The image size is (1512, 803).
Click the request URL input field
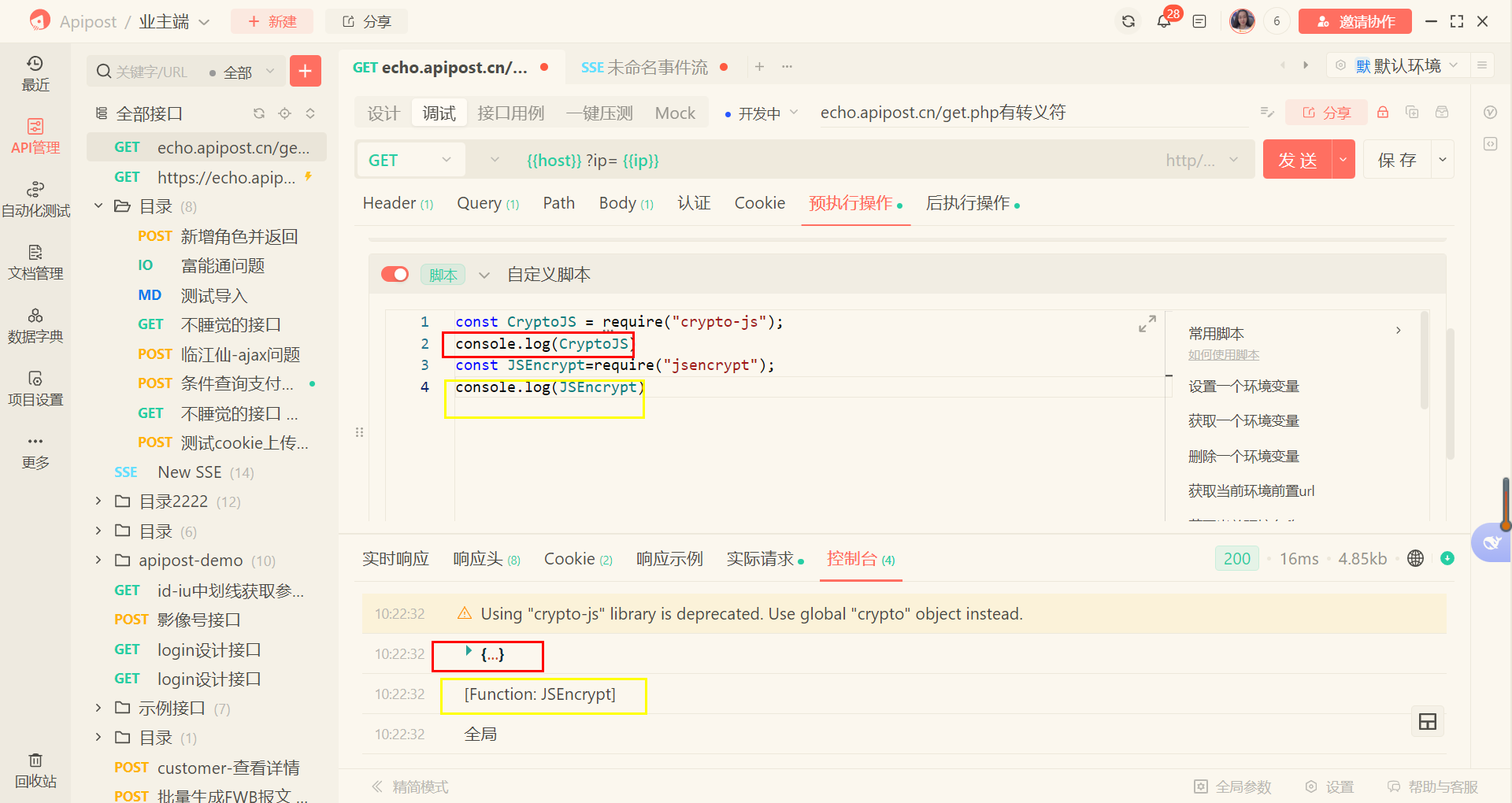(835, 161)
